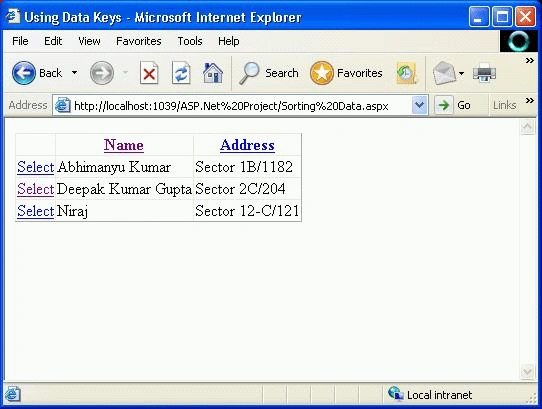Maximize the Internet Explorer window
The image size is (542, 409).
tap(502, 16)
